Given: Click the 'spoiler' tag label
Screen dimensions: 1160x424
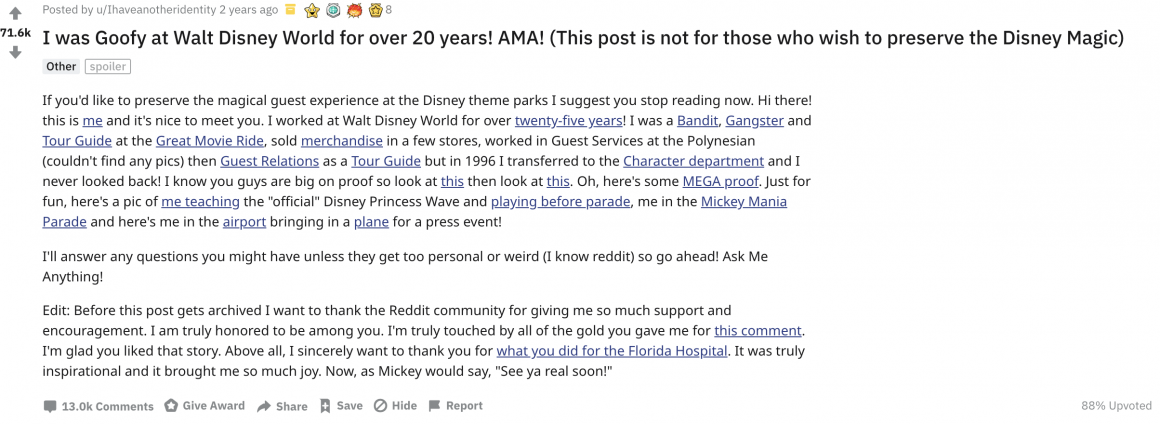Looking at the screenshot, I should pos(108,66).
